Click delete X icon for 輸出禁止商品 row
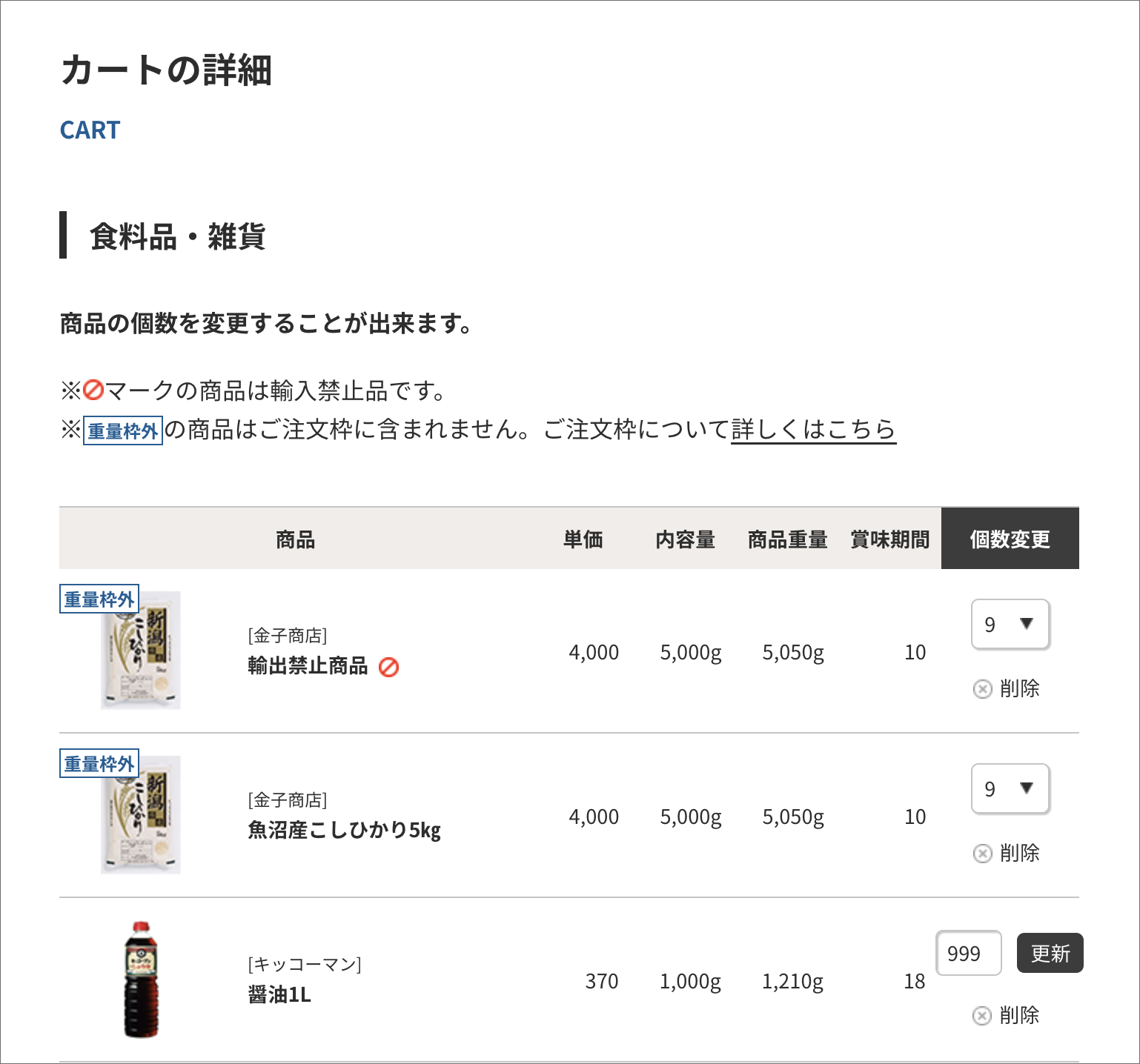This screenshot has height=1064, width=1140. (x=982, y=689)
